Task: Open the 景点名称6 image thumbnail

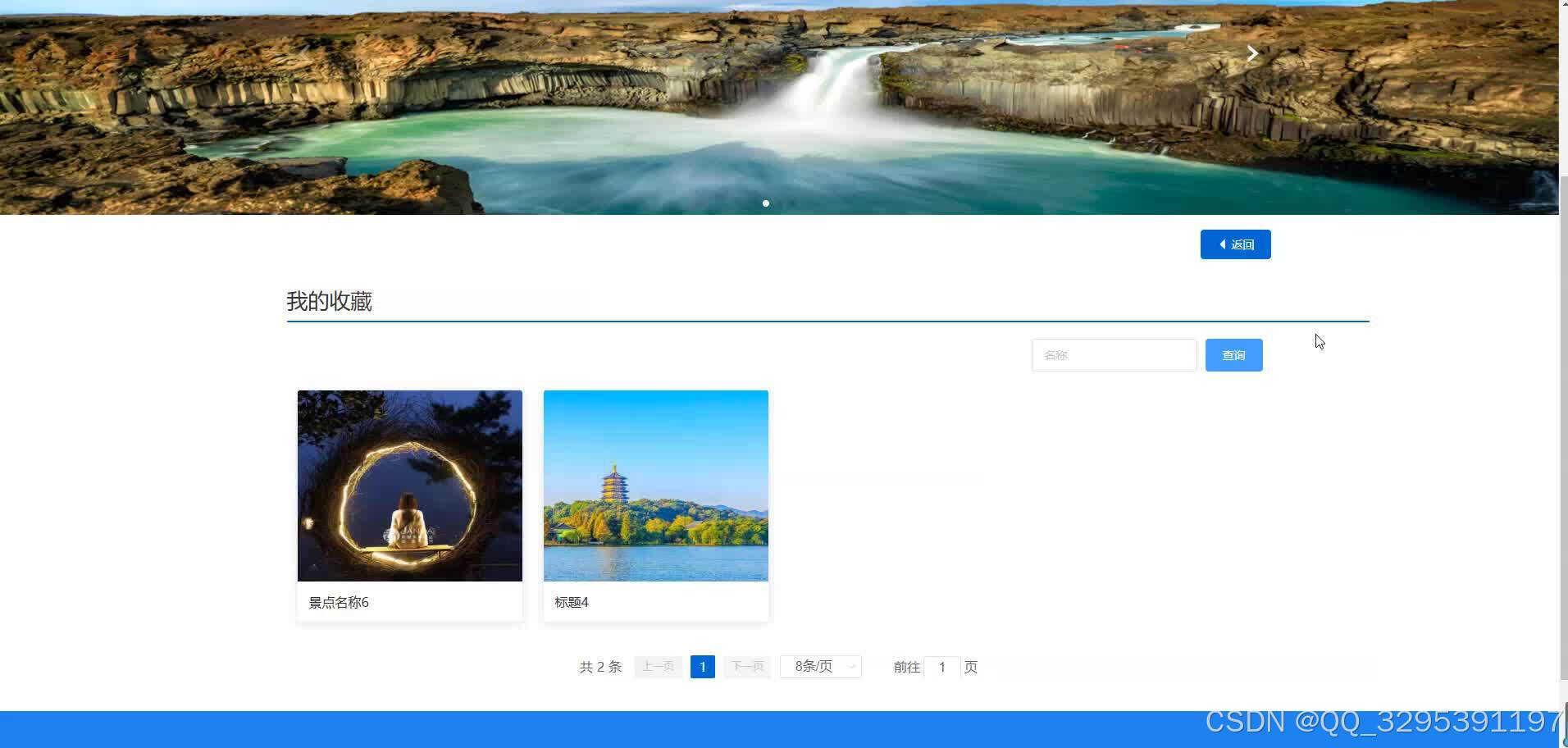Action: [x=410, y=486]
